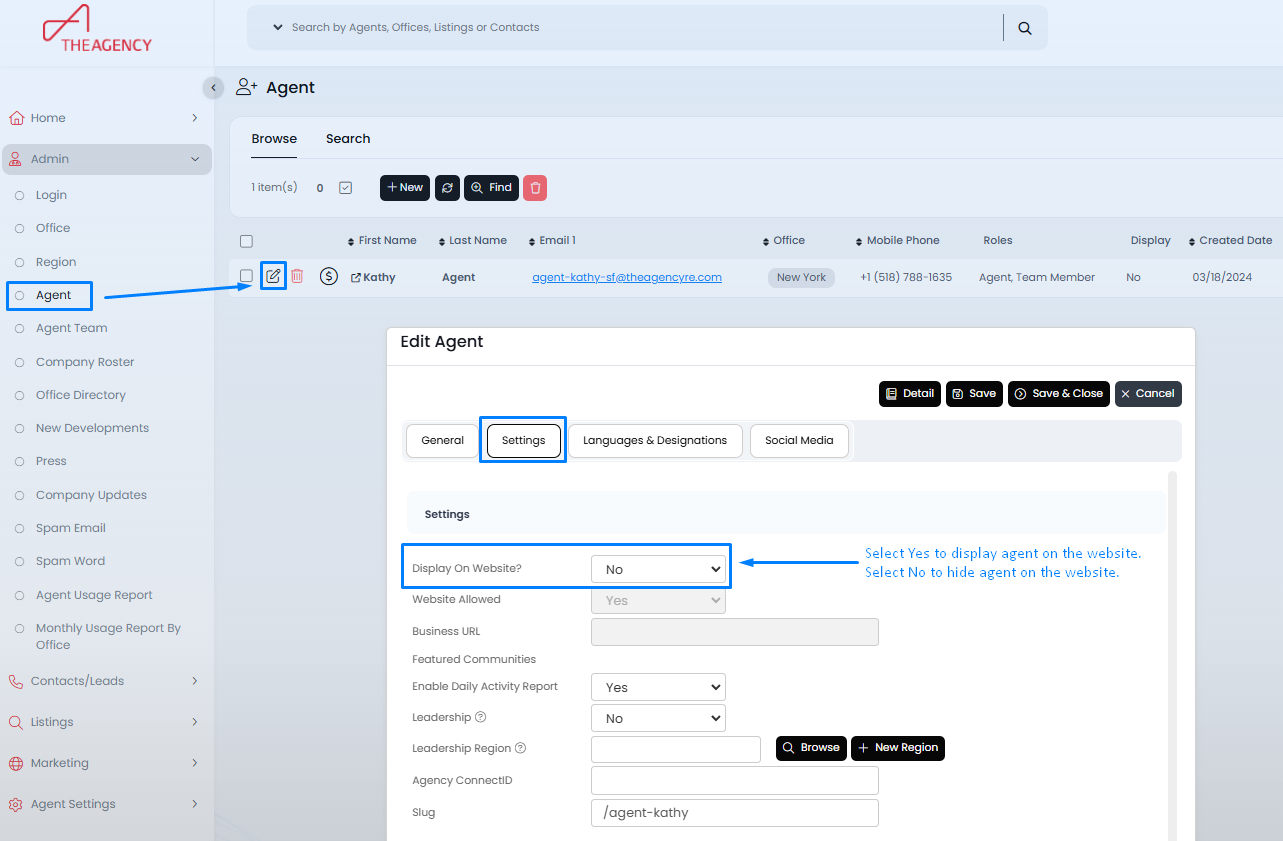This screenshot has height=841, width=1283.
Task: Open the Social Media tab
Action: 799,441
